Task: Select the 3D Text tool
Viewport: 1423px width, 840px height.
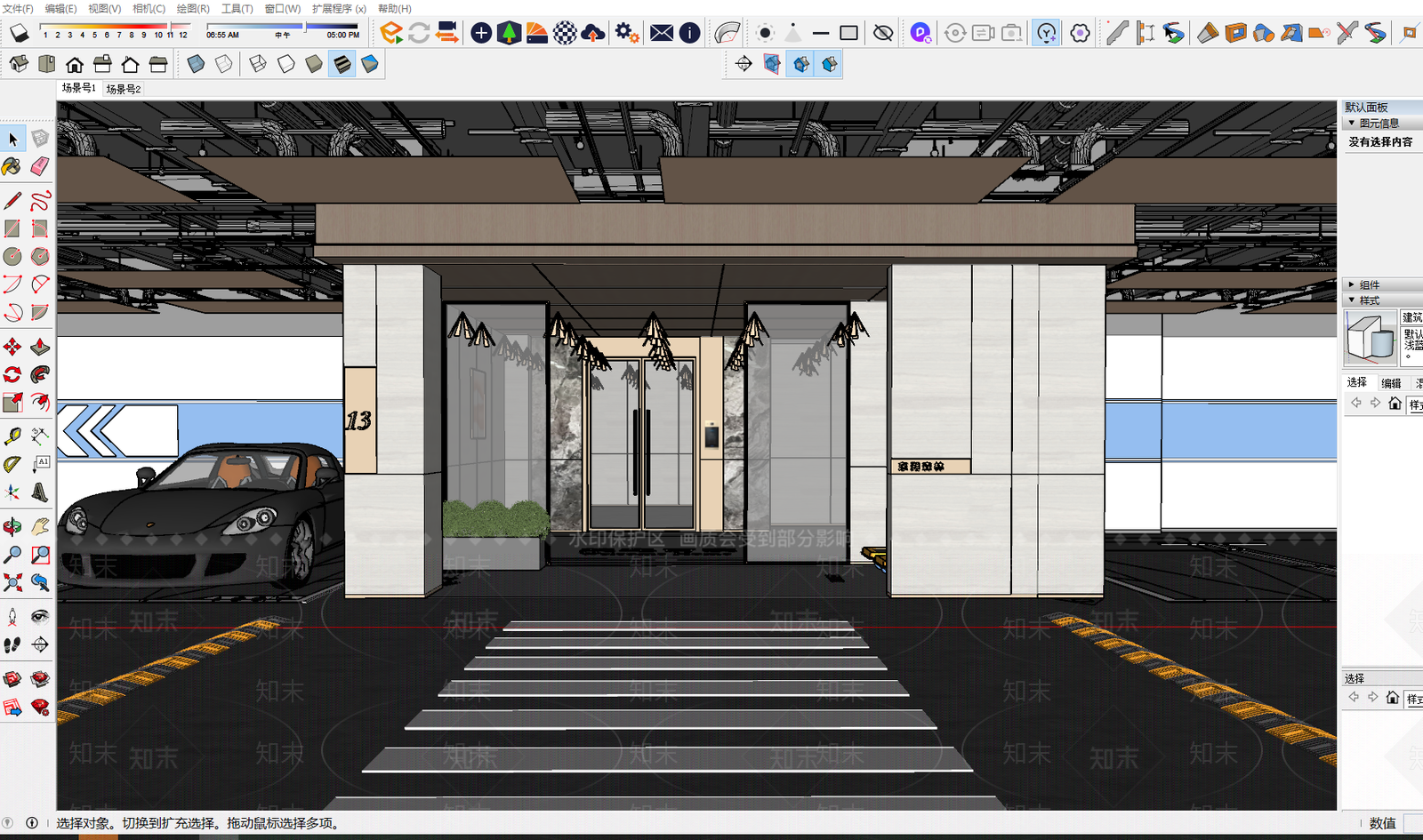Action: click(40, 492)
